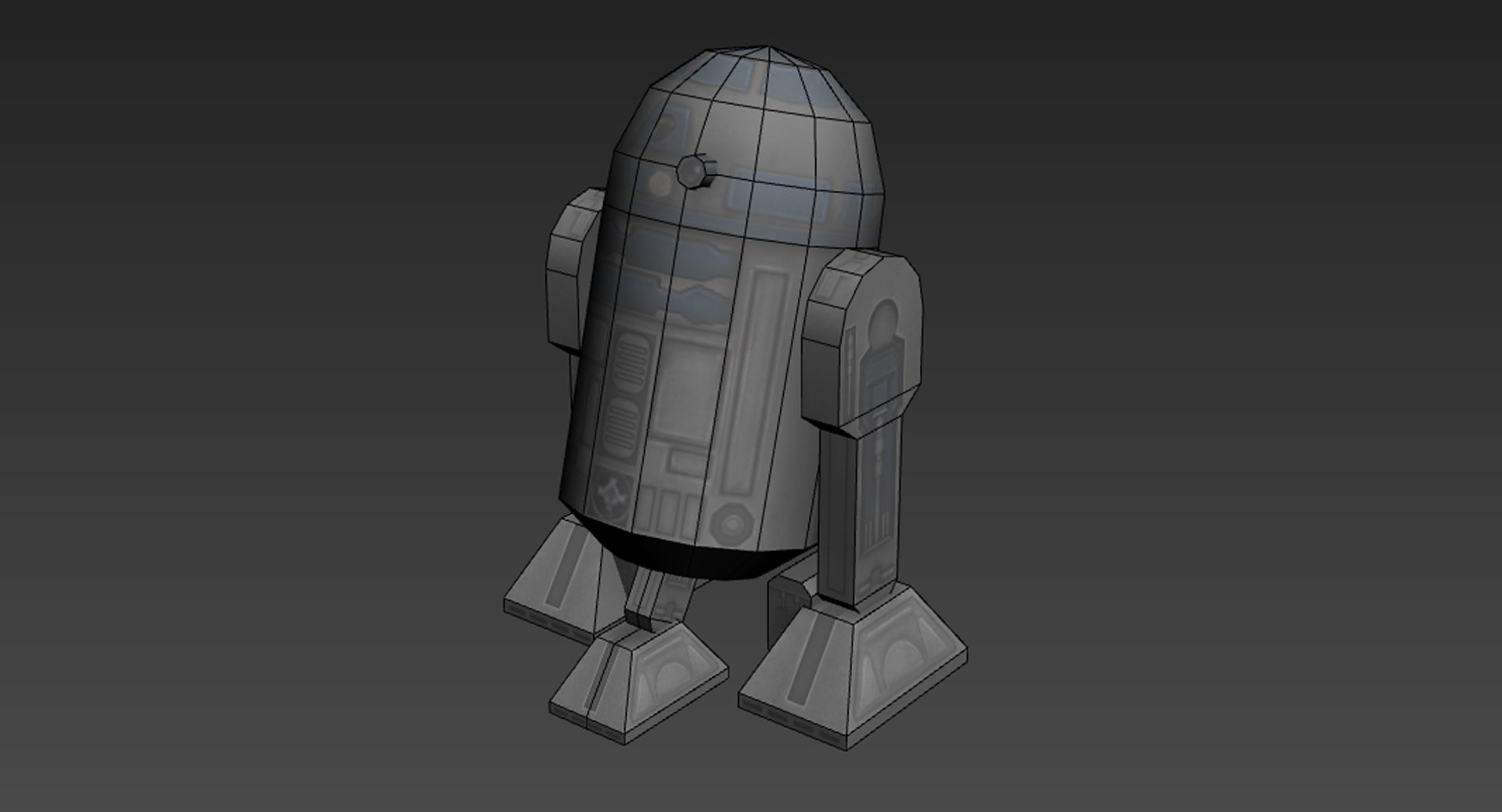Select the right leg's wedge-shaped foot
This screenshot has height=812, width=1502.
[853, 667]
